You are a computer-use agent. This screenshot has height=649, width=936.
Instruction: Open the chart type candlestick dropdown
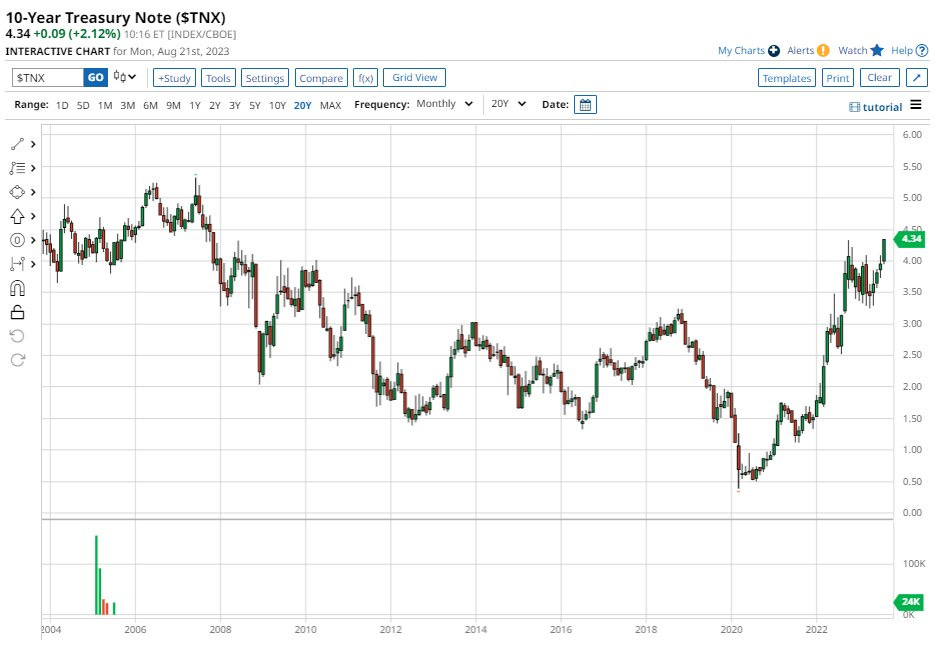point(124,77)
